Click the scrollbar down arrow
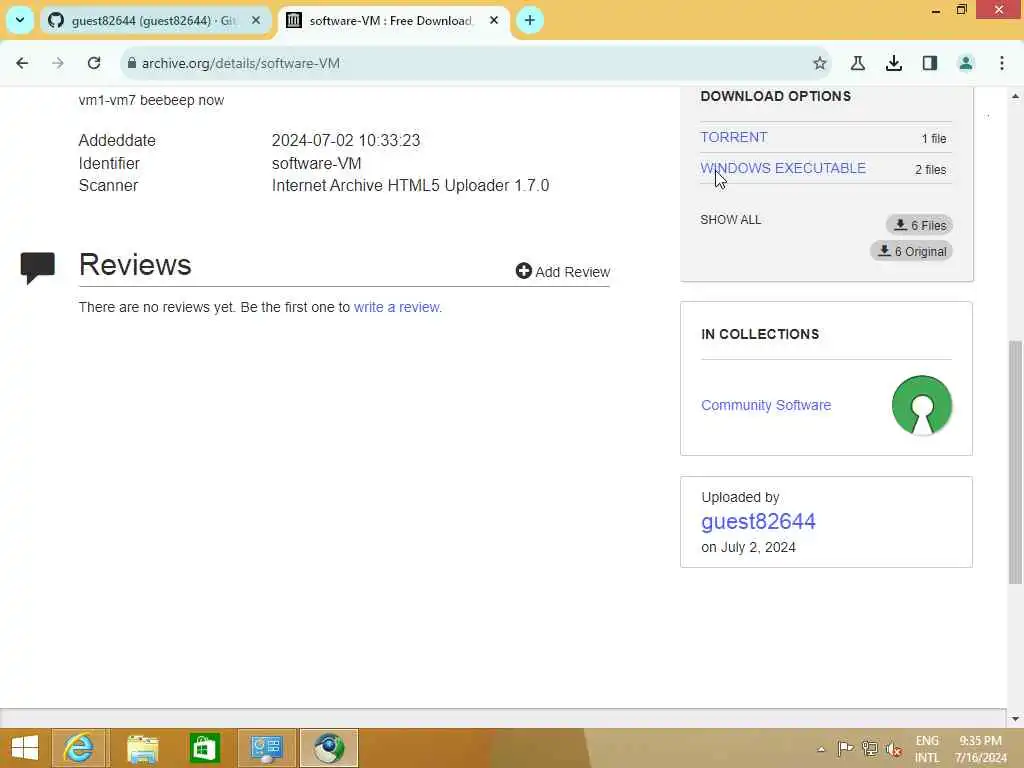The width and height of the screenshot is (1024, 768). [1015, 719]
